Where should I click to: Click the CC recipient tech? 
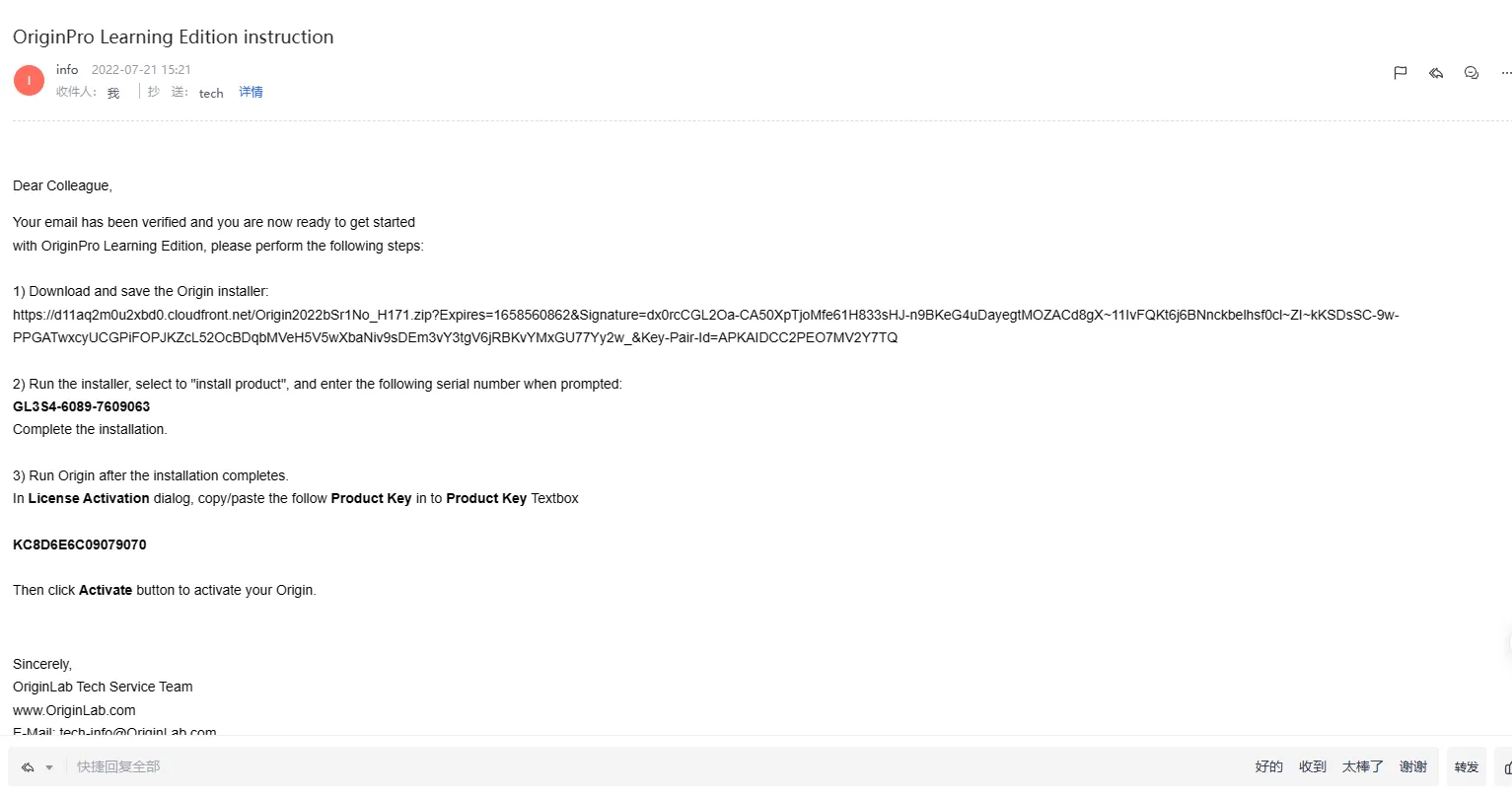pyautogui.click(x=211, y=93)
